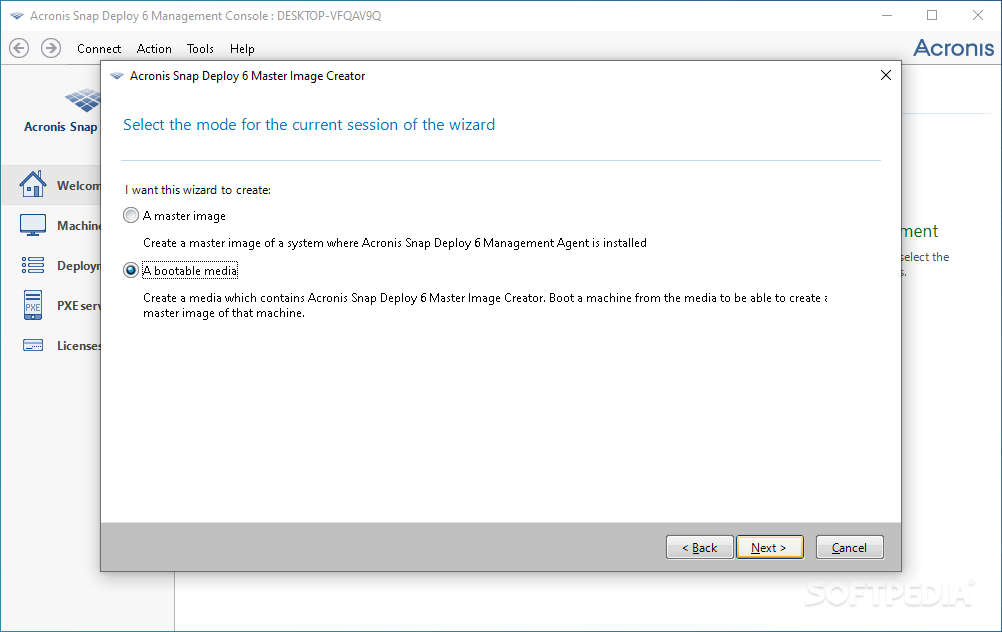
Task: Close the Master Image Creator dialog
Action: point(885,75)
